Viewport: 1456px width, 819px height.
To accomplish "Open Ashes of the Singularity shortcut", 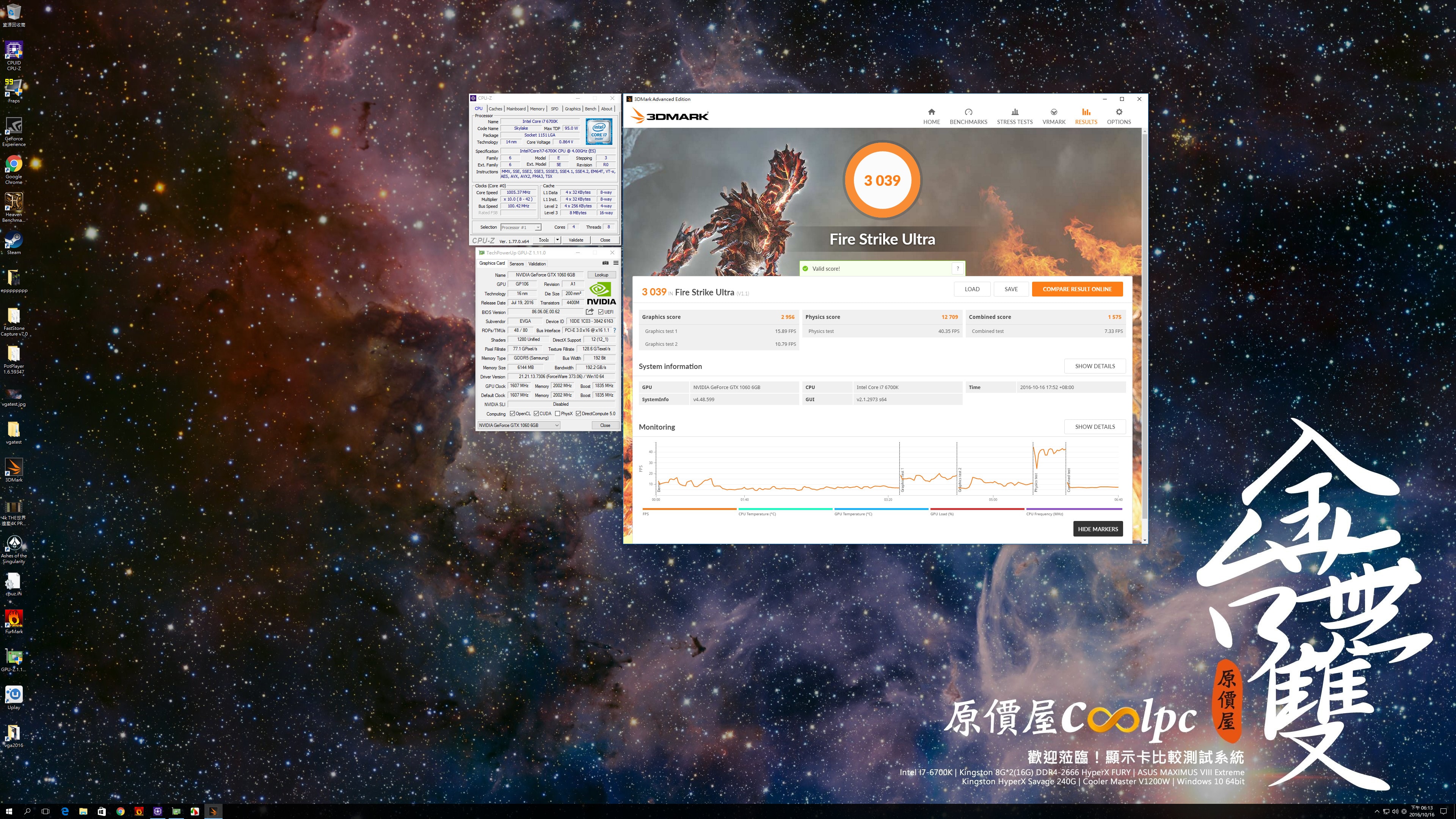I will click(x=14, y=549).
